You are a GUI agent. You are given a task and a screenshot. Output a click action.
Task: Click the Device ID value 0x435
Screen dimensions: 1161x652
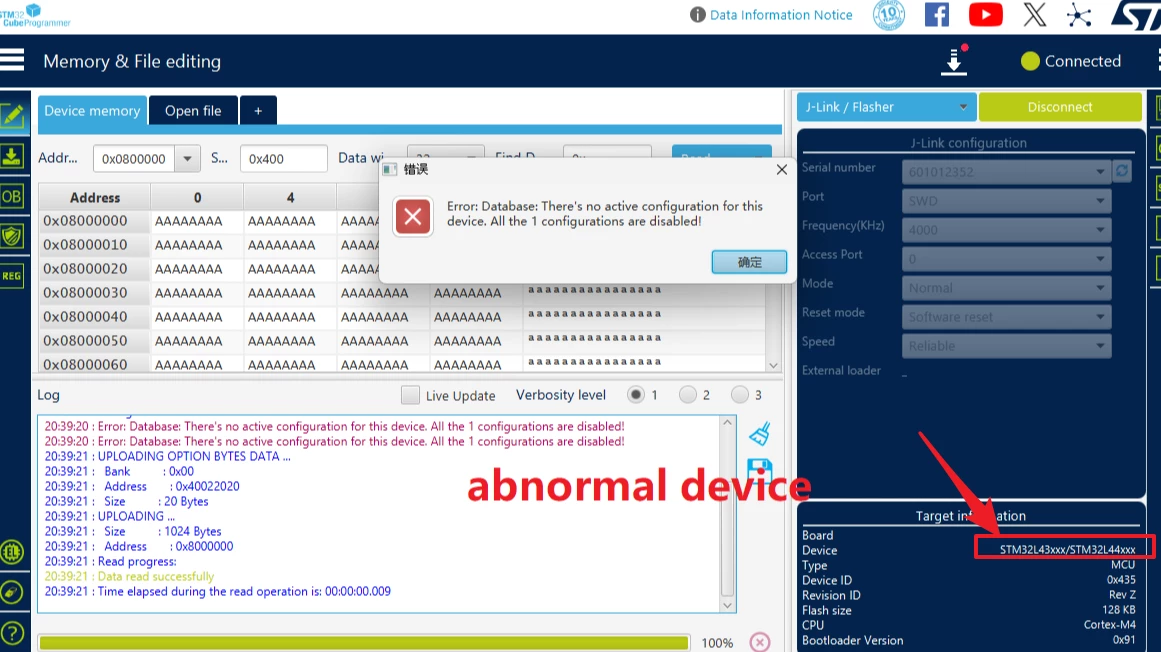click(x=1121, y=580)
